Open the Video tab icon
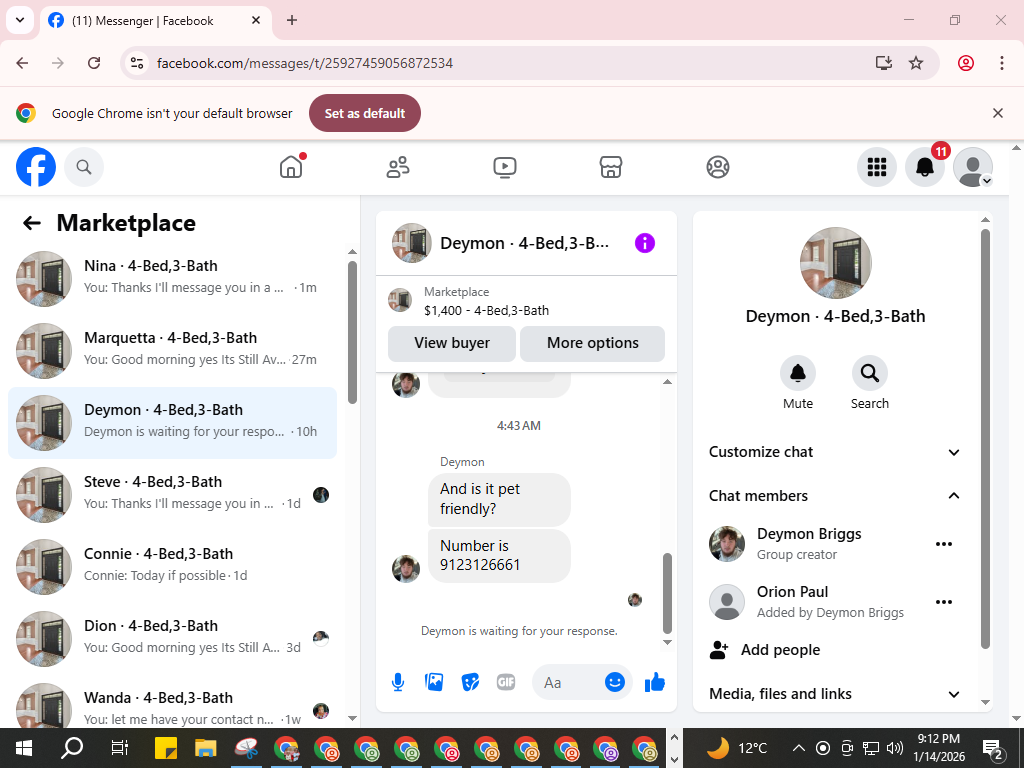Screen dimensions: 1024x768 click(505, 167)
